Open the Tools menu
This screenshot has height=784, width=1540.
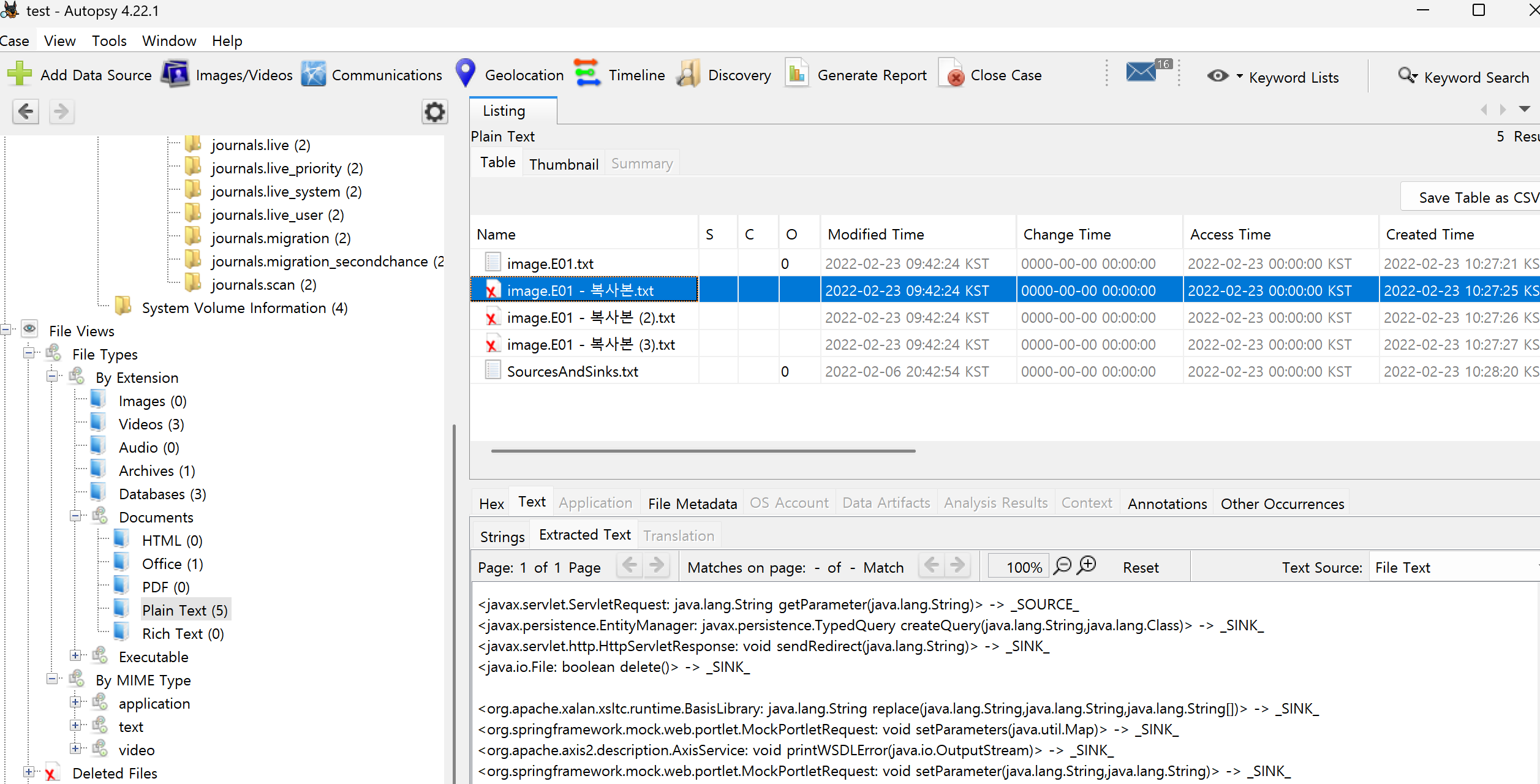(109, 41)
